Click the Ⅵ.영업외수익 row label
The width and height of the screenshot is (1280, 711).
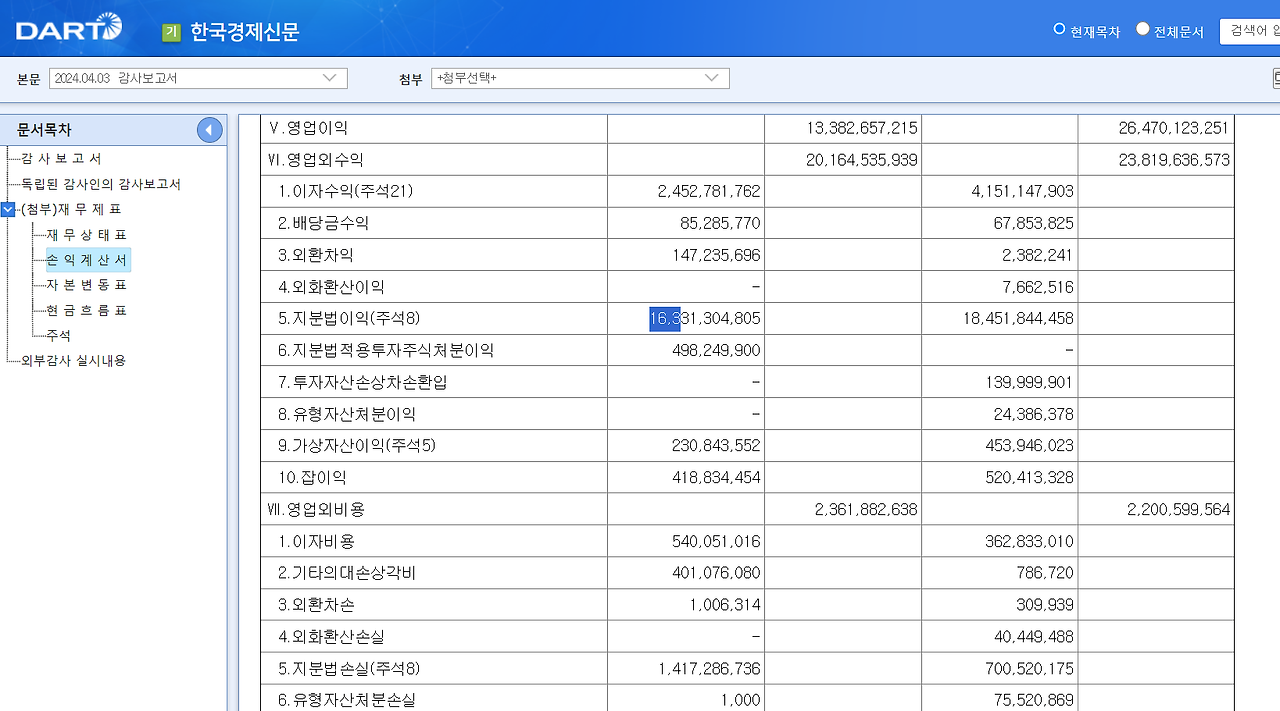pos(316,160)
